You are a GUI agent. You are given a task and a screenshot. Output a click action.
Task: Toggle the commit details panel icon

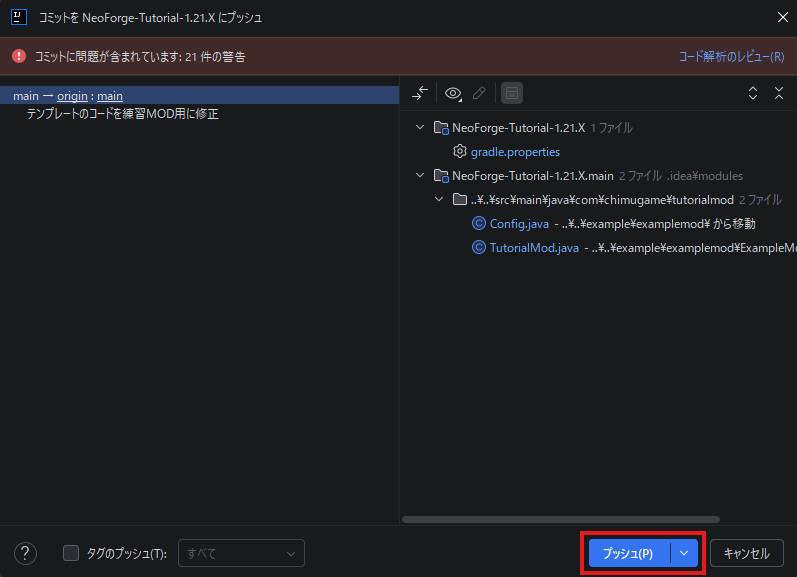click(511, 93)
